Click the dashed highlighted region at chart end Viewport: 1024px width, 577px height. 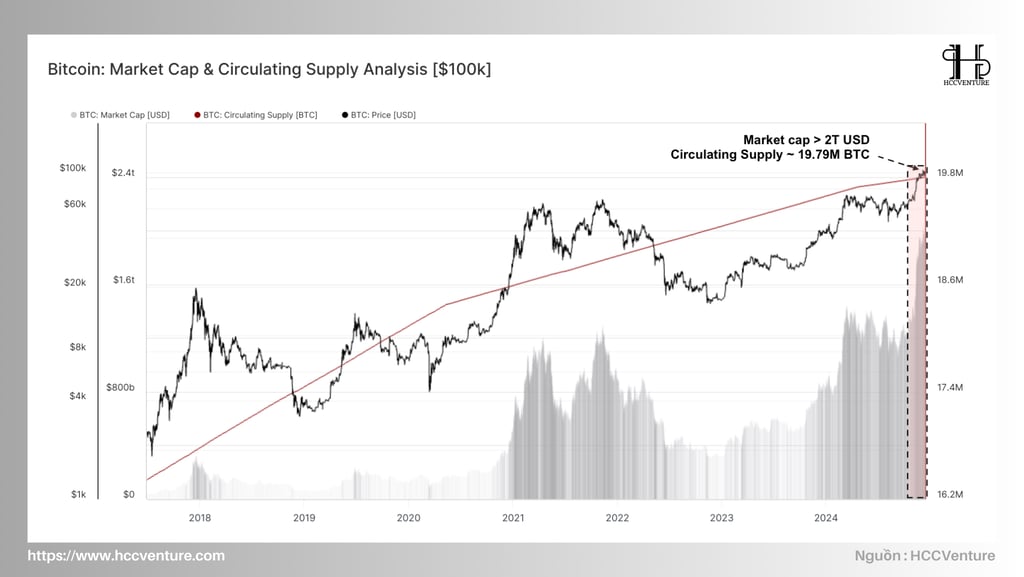917,333
